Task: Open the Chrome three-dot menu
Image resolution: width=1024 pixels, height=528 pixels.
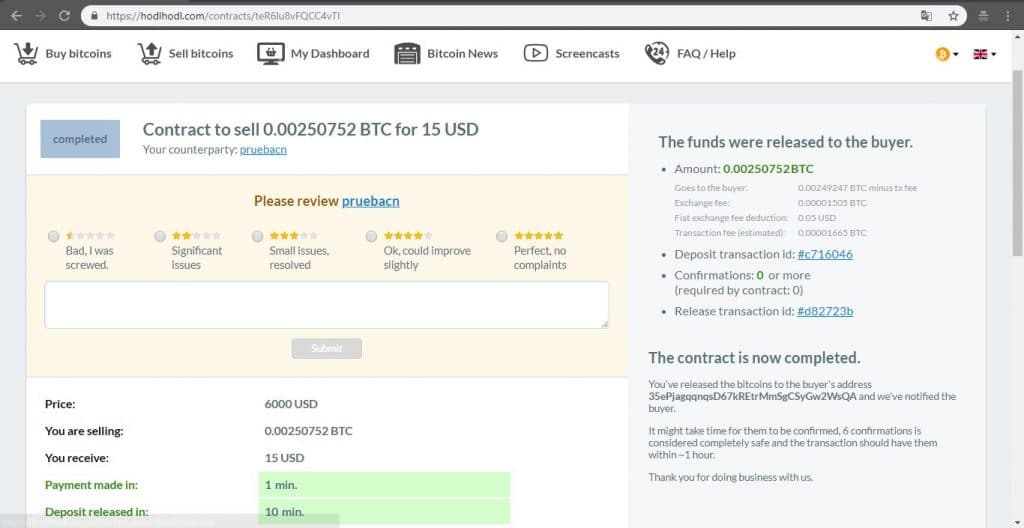Action: pyautogui.click(x=1008, y=16)
